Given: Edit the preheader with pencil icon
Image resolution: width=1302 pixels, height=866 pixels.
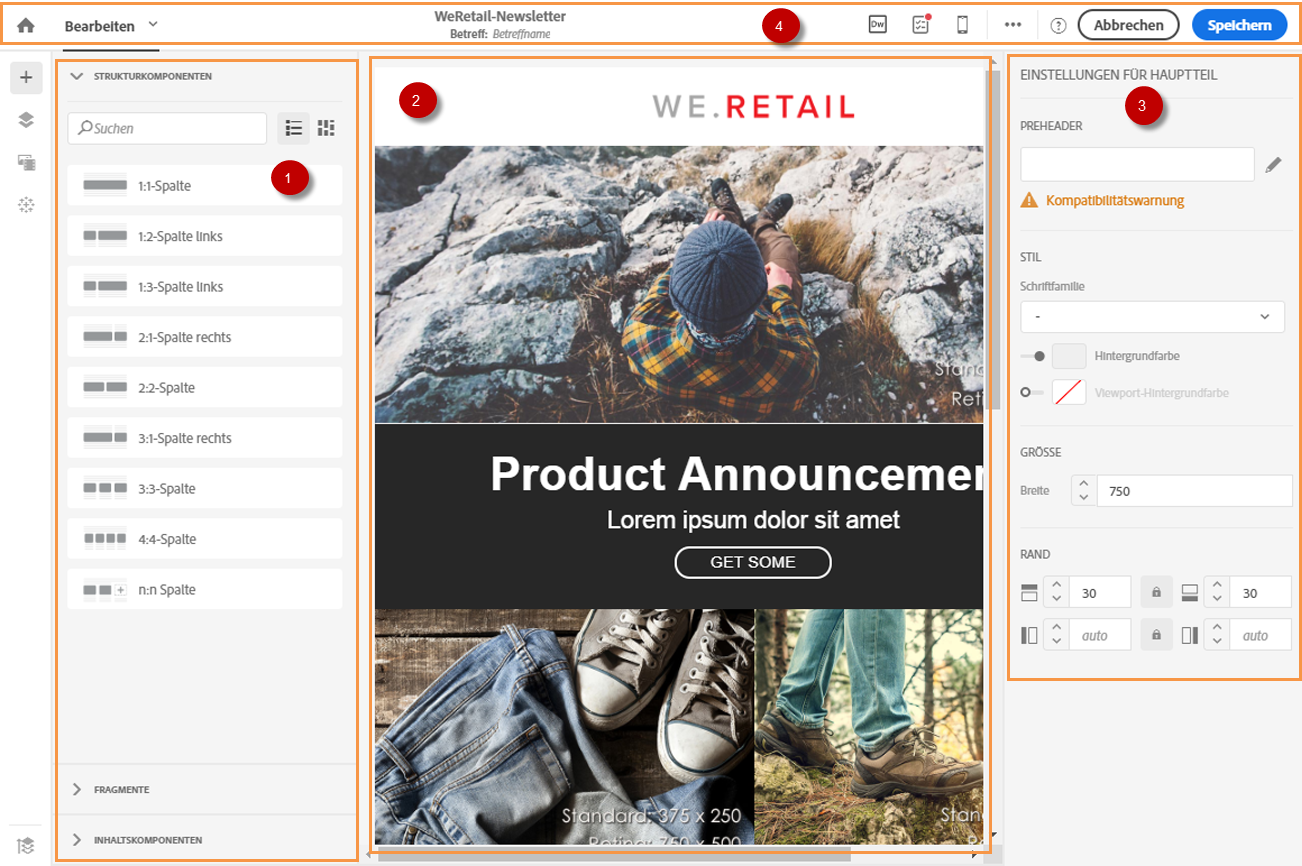Looking at the screenshot, I should [1273, 165].
